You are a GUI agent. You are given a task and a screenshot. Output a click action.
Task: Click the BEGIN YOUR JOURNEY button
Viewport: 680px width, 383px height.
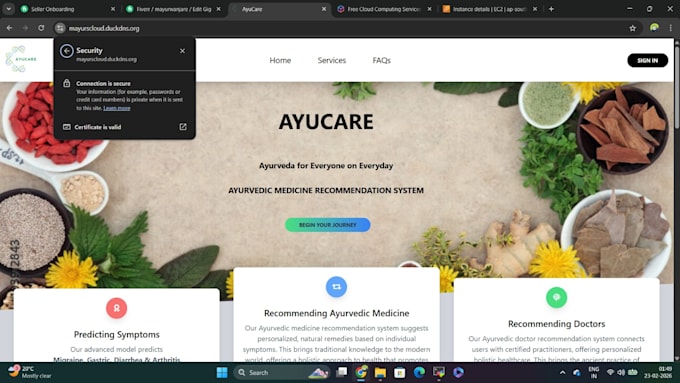click(x=327, y=225)
